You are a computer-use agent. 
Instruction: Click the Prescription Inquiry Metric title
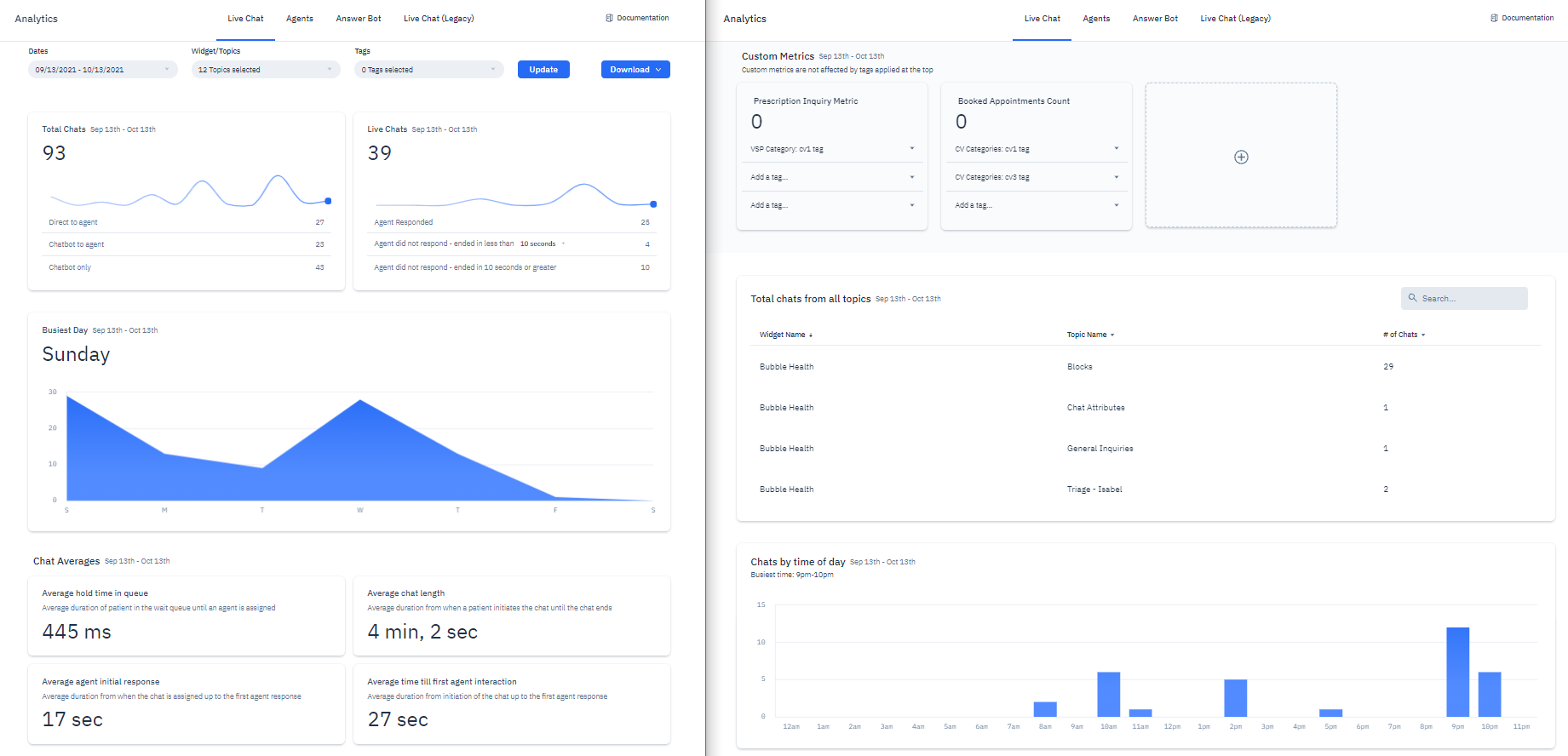806,101
